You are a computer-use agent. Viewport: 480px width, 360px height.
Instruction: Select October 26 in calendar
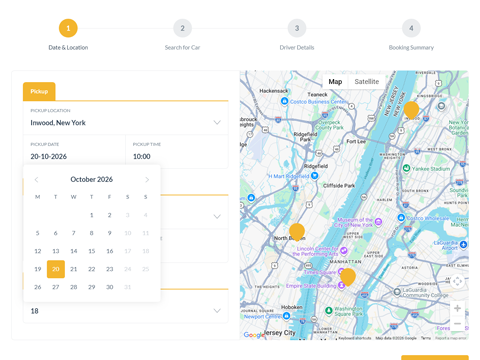point(38,287)
